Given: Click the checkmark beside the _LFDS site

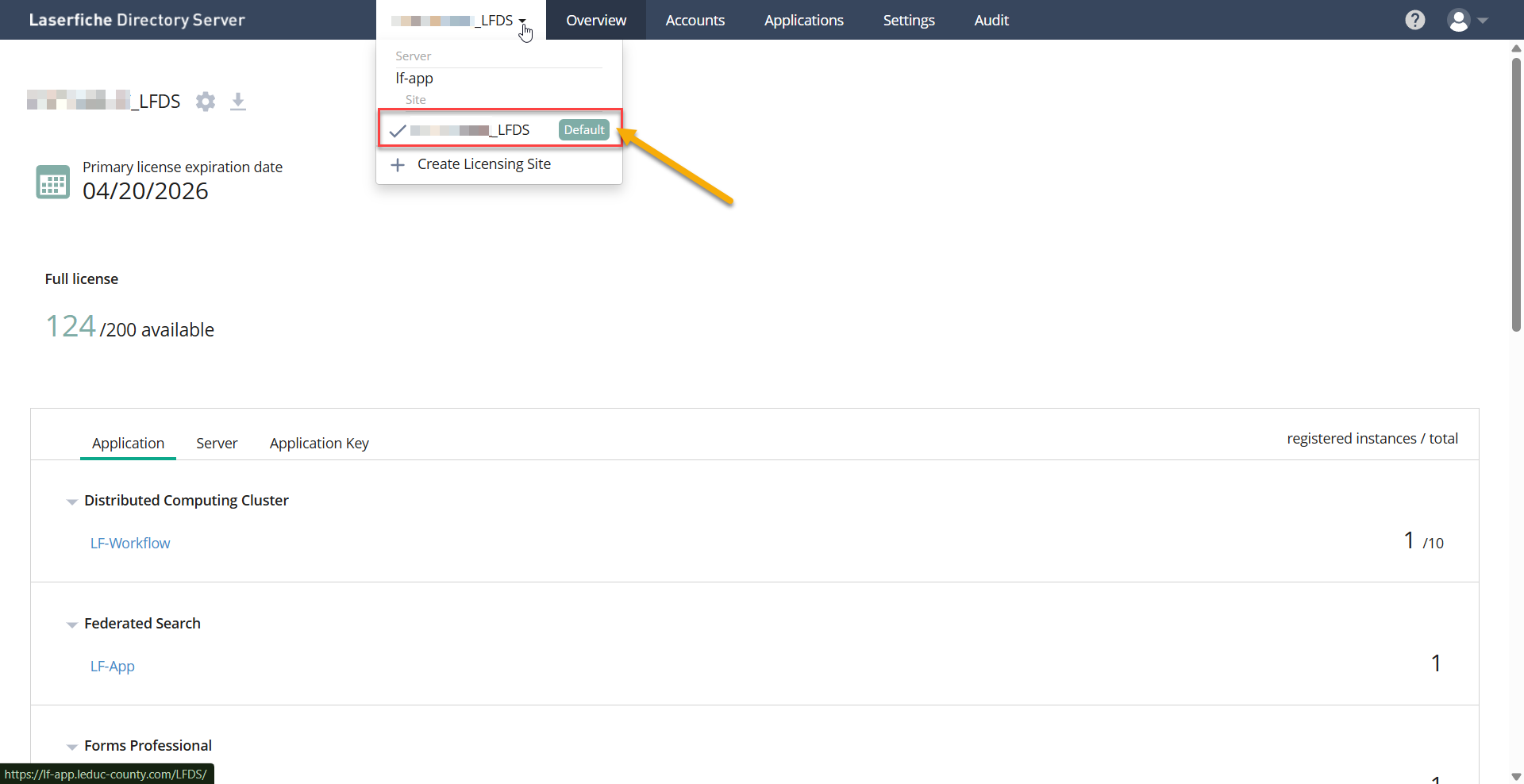Looking at the screenshot, I should point(398,130).
